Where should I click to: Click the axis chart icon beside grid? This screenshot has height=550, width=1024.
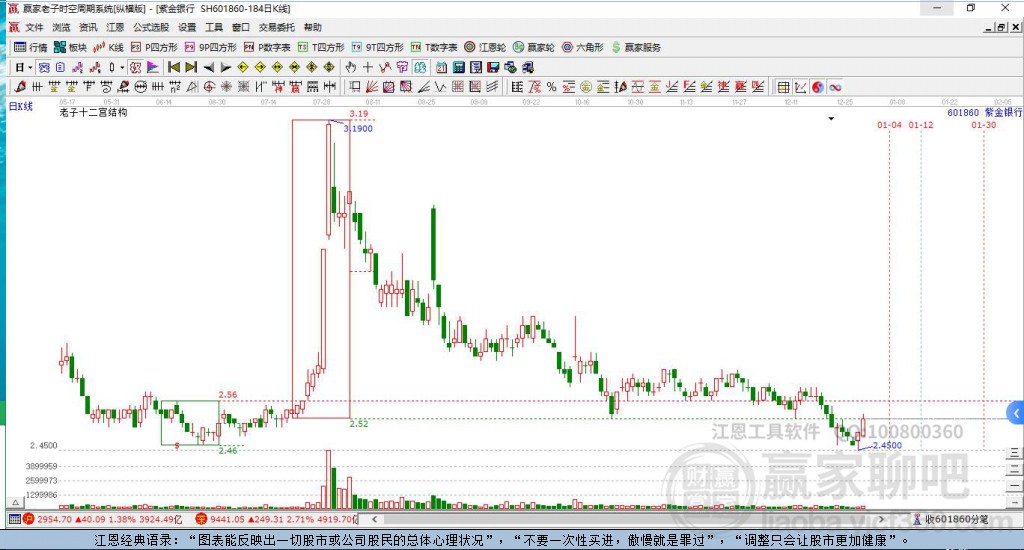click(801, 87)
